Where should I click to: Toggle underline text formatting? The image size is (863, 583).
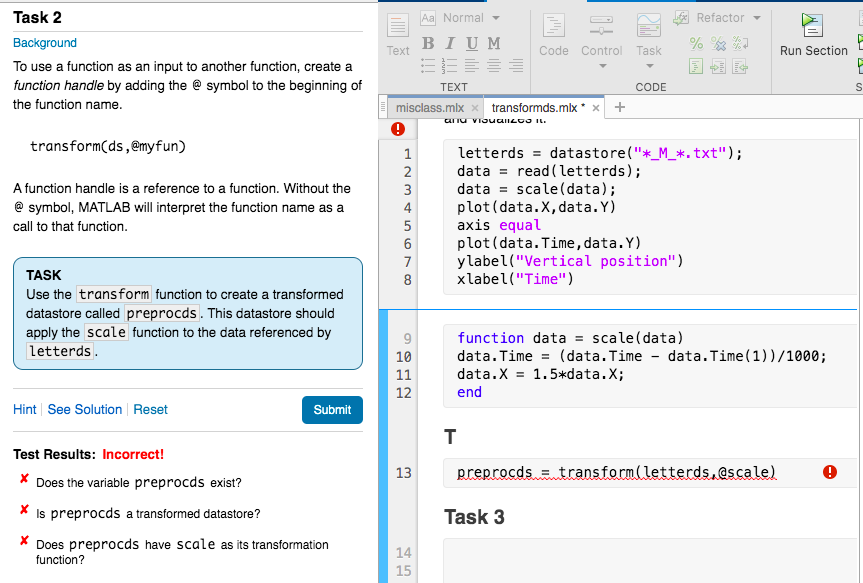click(471, 43)
